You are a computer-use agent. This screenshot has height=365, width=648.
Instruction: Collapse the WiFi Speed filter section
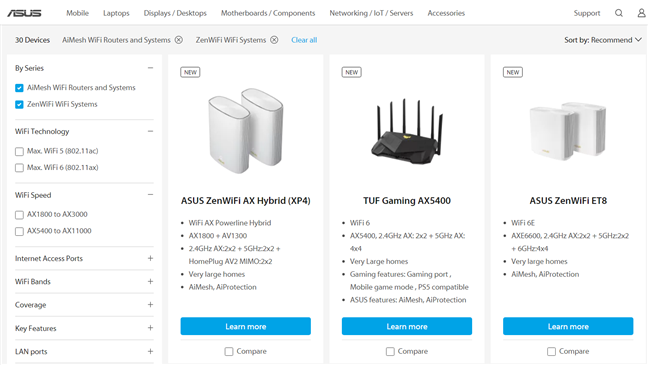pyautogui.click(x=150, y=195)
